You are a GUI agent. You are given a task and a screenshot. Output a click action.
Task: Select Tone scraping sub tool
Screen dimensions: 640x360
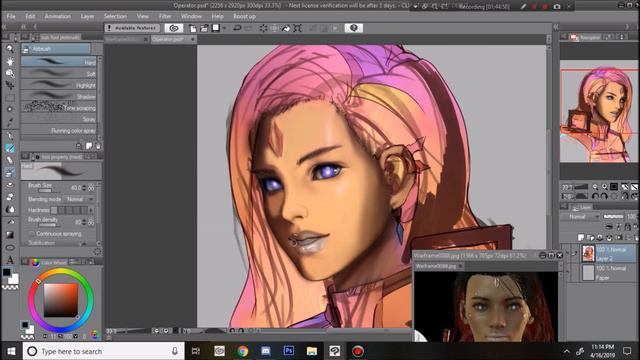click(x=59, y=108)
